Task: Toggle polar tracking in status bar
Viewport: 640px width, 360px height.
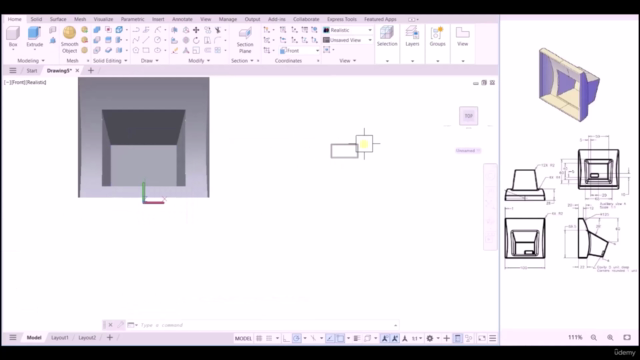Action: click(297, 338)
